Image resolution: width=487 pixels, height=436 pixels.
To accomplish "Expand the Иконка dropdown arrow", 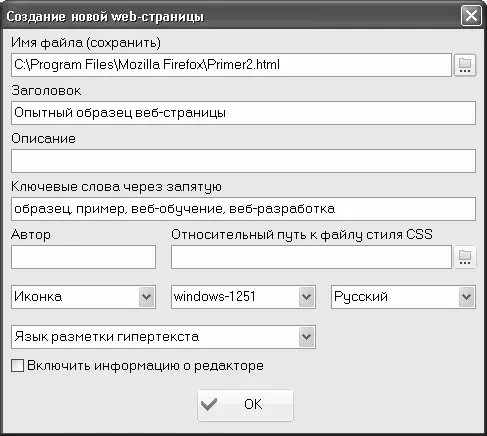I will tap(146, 297).
